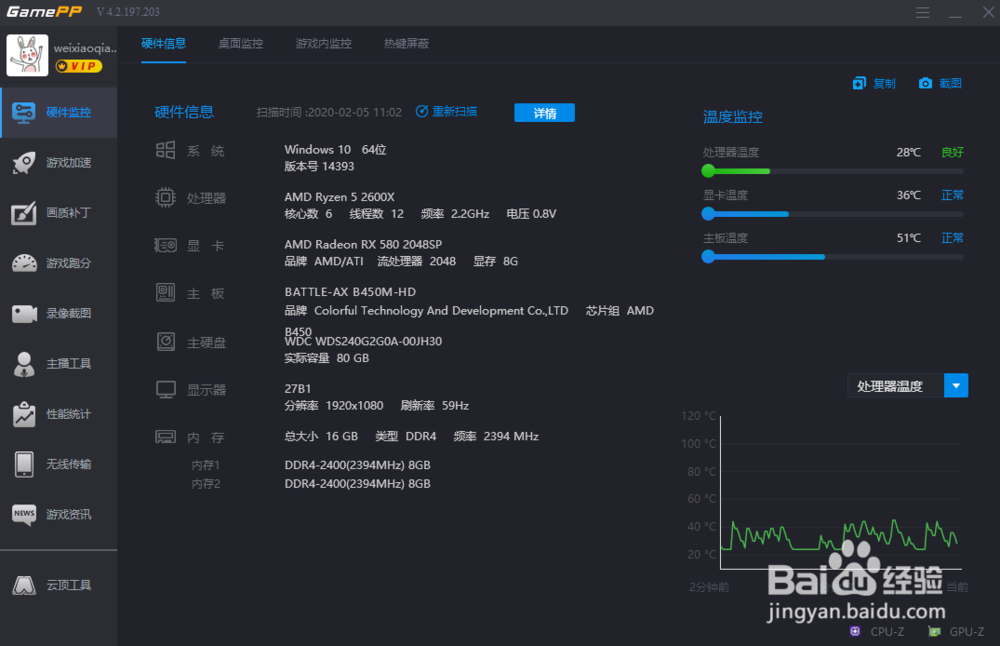This screenshot has width=1000, height=646.
Task: Click 'AMD Radeon RX 580 2048SP' text
Action: pyautogui.click(x=363, y=244)
